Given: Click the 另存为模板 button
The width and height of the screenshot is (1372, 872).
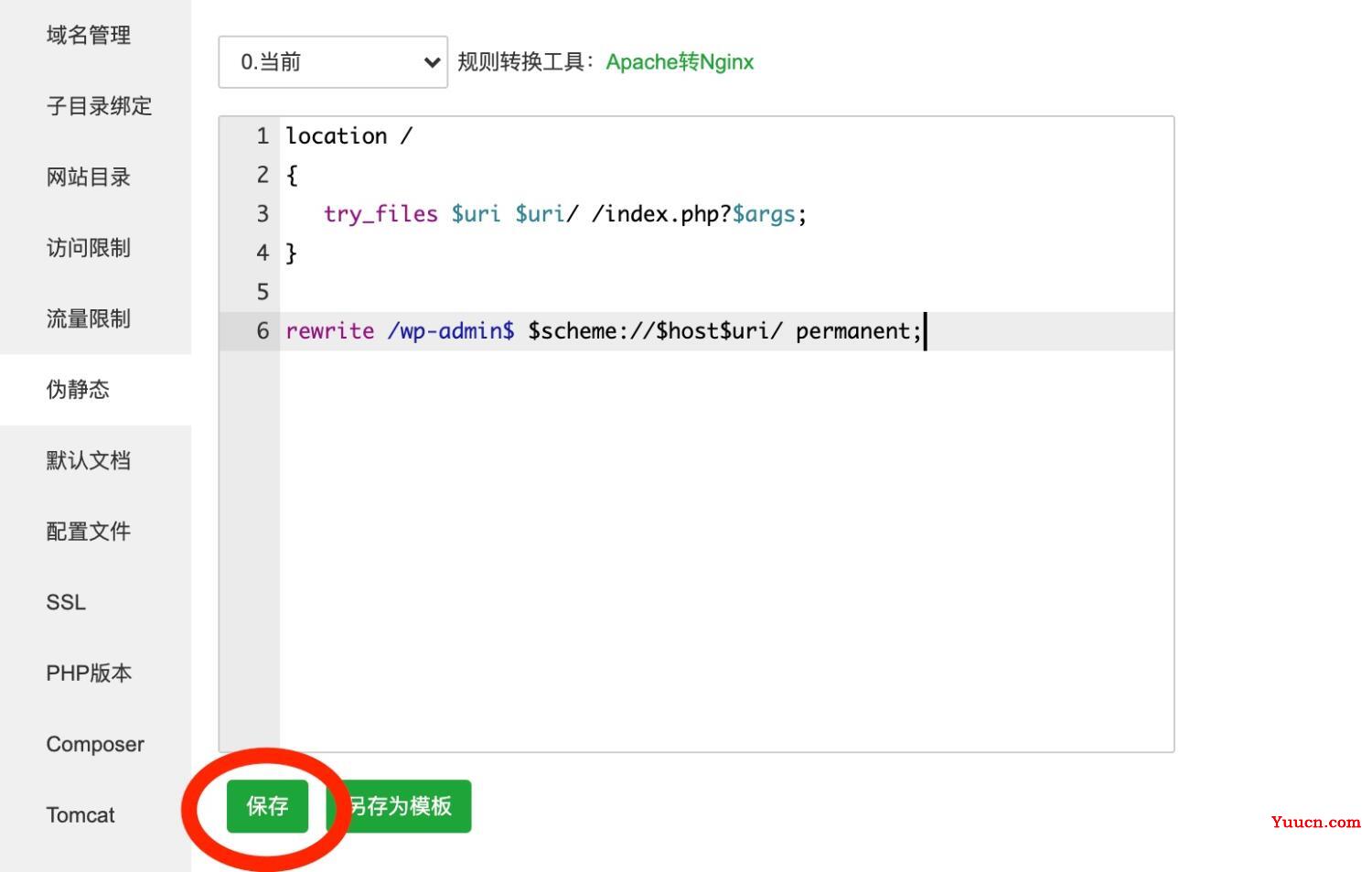Looking at the screenshot, I should click(400, 806).
